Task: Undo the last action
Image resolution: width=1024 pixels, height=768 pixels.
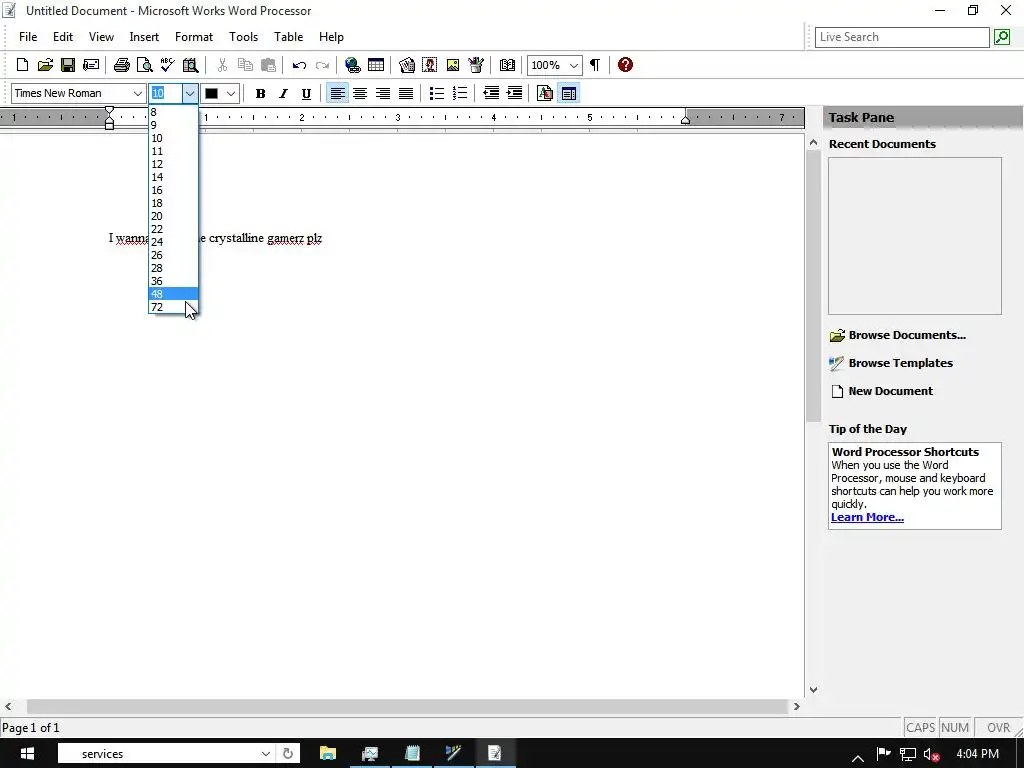Action: 299,65
